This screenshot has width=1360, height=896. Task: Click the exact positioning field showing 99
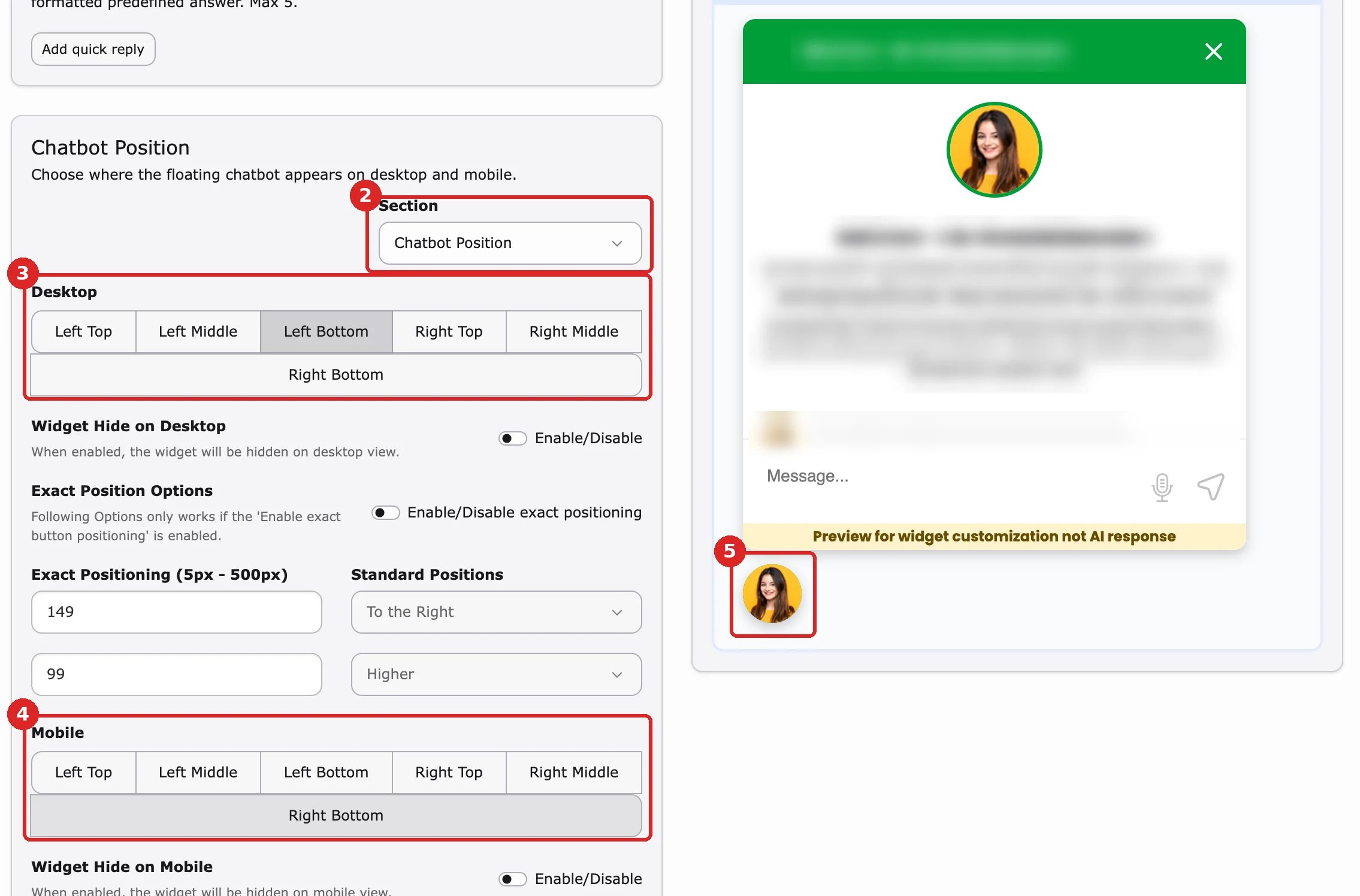176,674
